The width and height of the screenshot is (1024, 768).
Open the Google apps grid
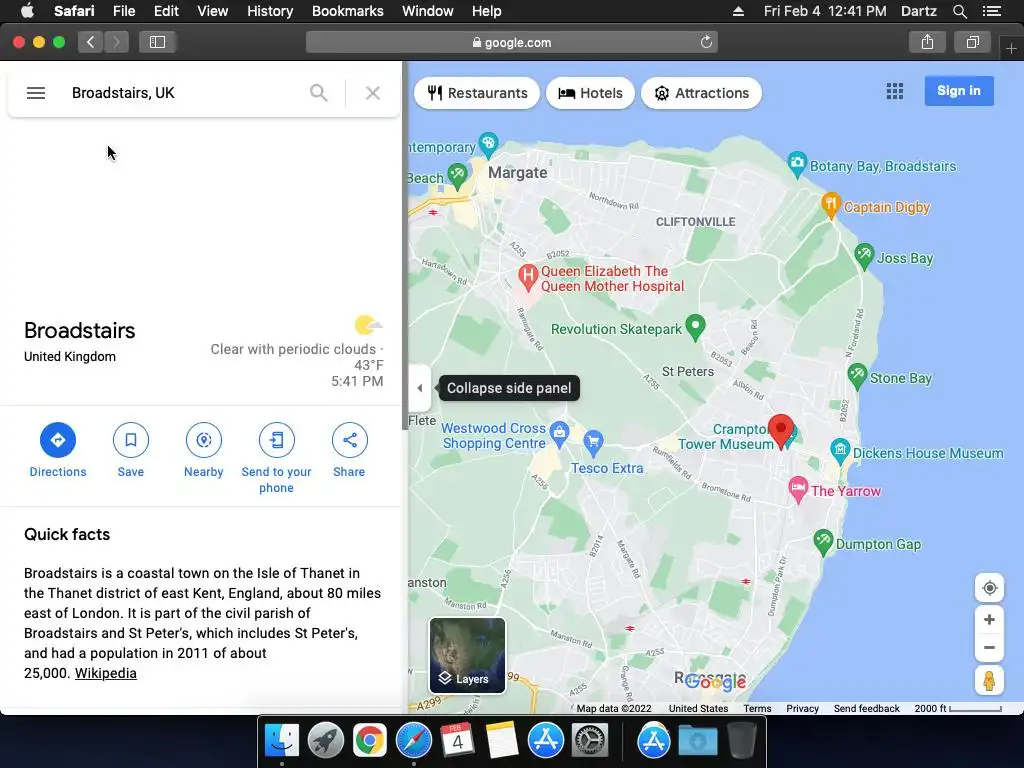895,91
